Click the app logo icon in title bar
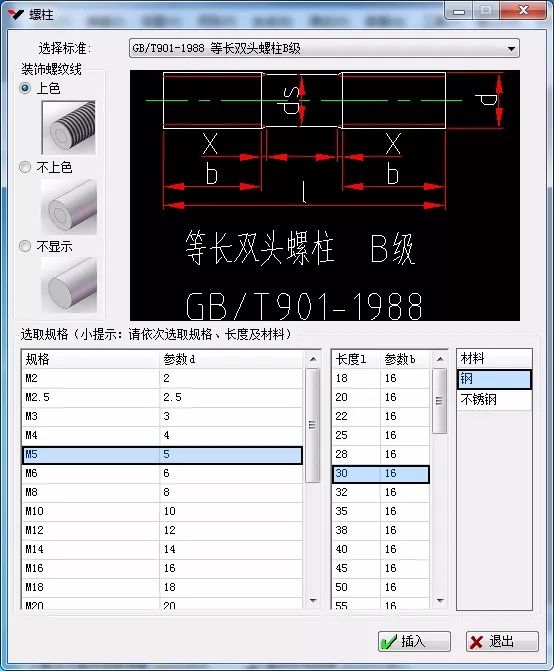 [16, 15]
